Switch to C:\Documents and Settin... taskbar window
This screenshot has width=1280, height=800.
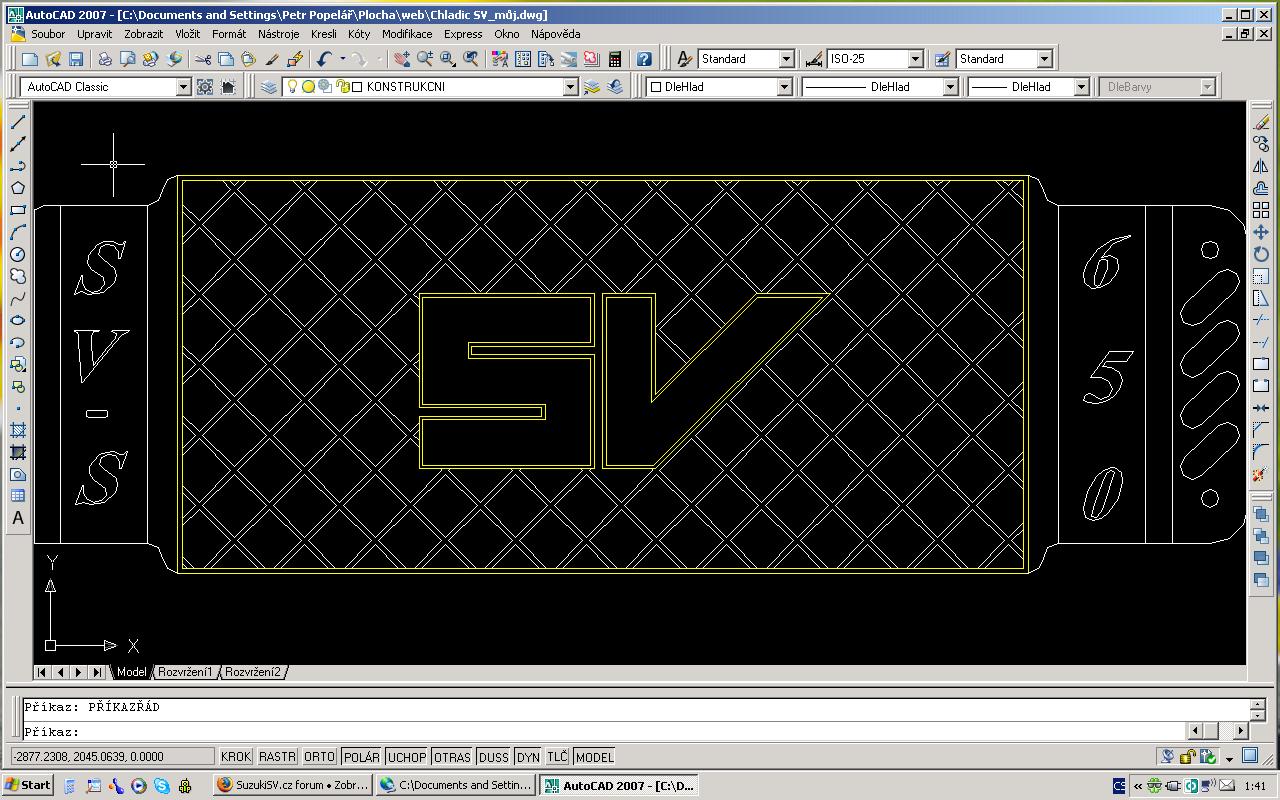pyautogui.click(x=456, y=785)
